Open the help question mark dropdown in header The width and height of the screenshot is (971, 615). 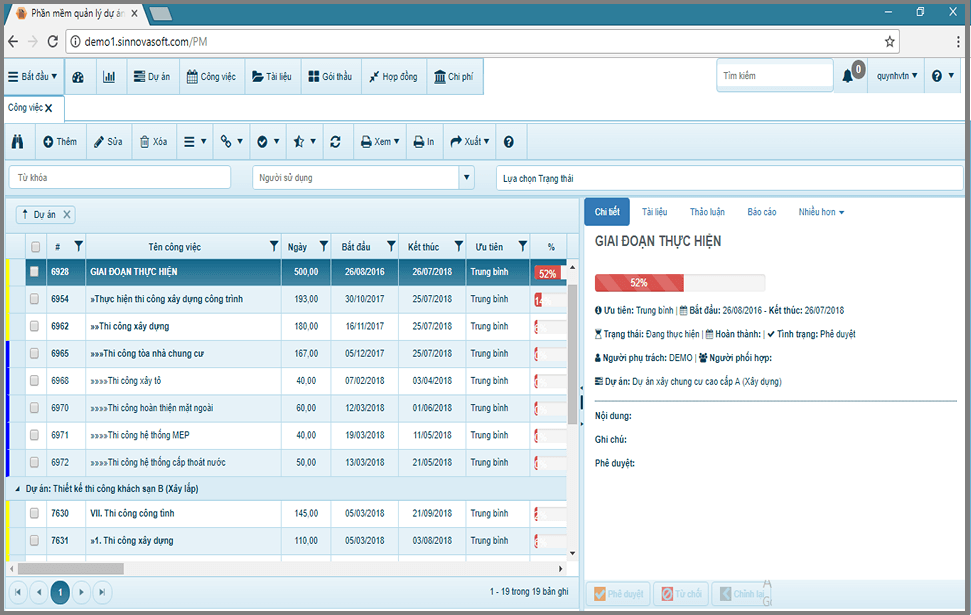click(943, 76)
